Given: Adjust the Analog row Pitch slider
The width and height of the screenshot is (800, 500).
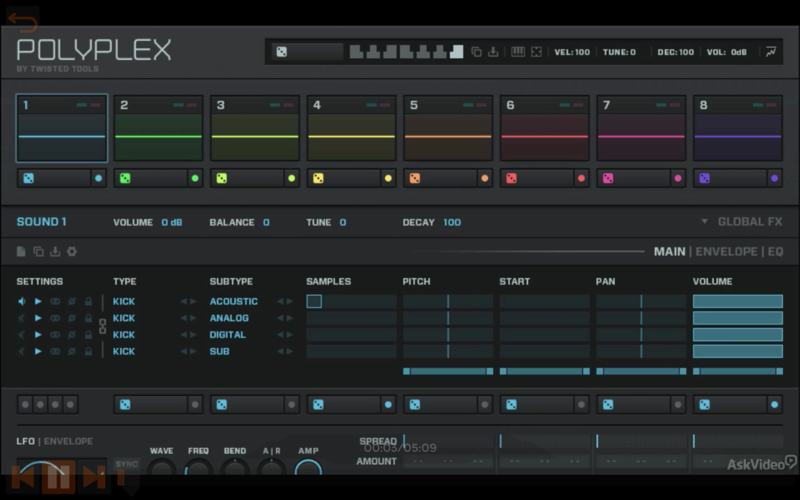Looking at the screenshot, I should coord(448,318).
